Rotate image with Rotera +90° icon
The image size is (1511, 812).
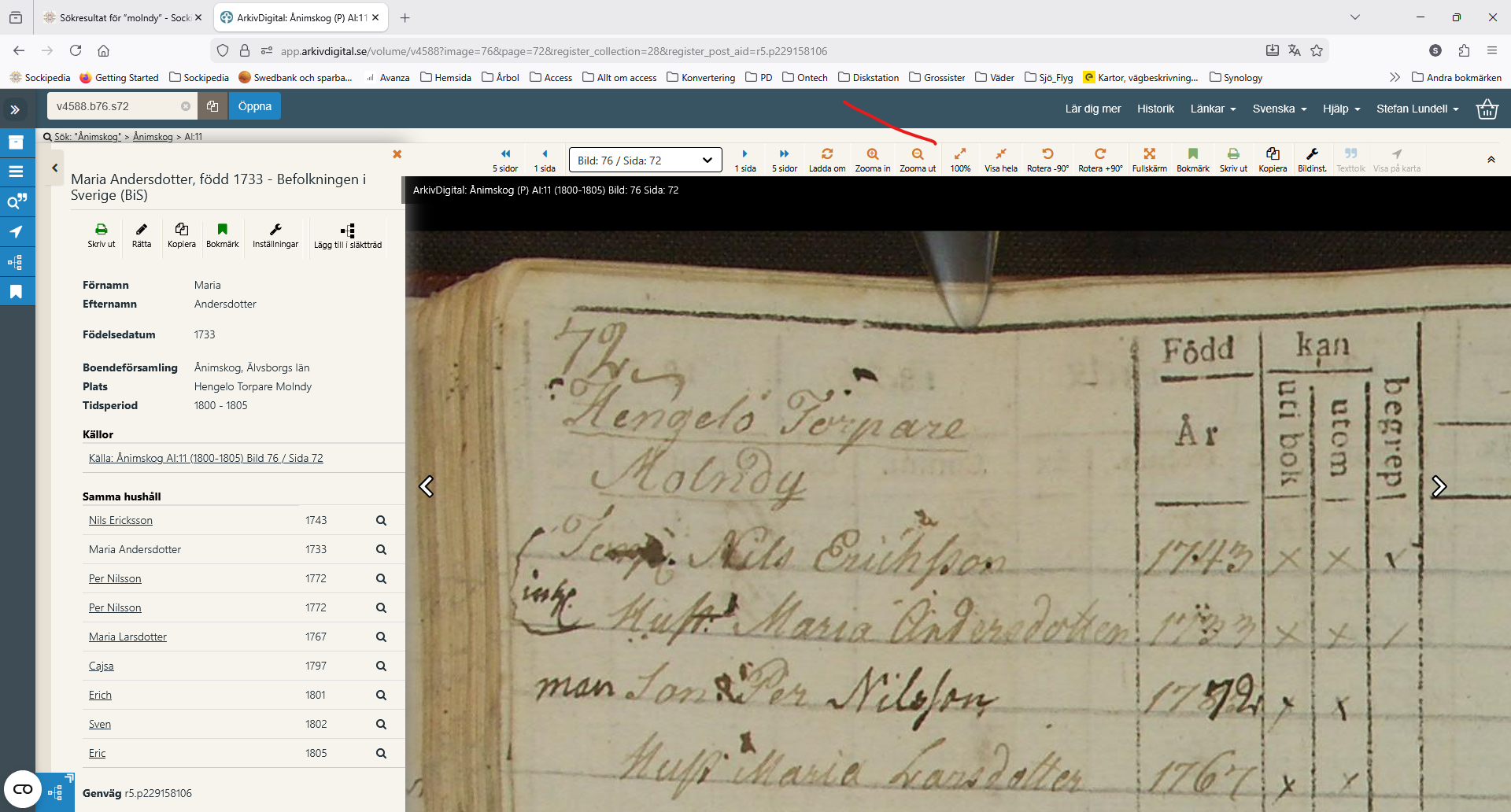1099,154
